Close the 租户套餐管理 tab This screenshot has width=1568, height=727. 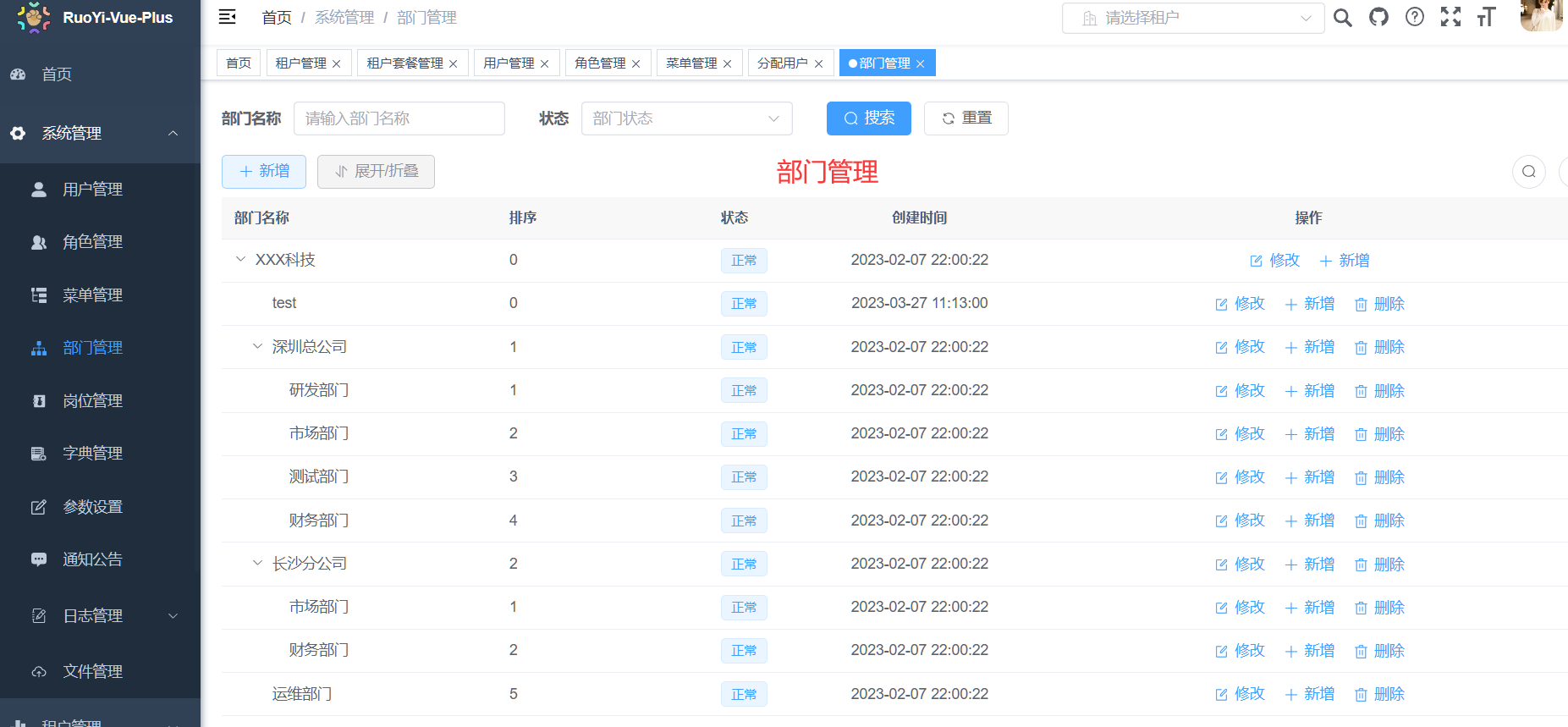(453, 64)
